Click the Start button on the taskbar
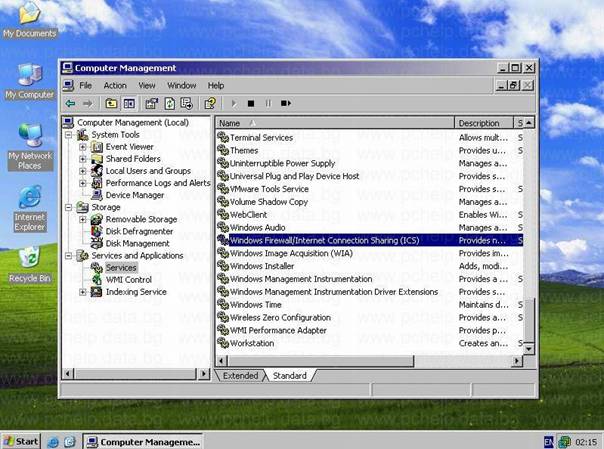Screen dimensions: 604x449 (21, 441)
